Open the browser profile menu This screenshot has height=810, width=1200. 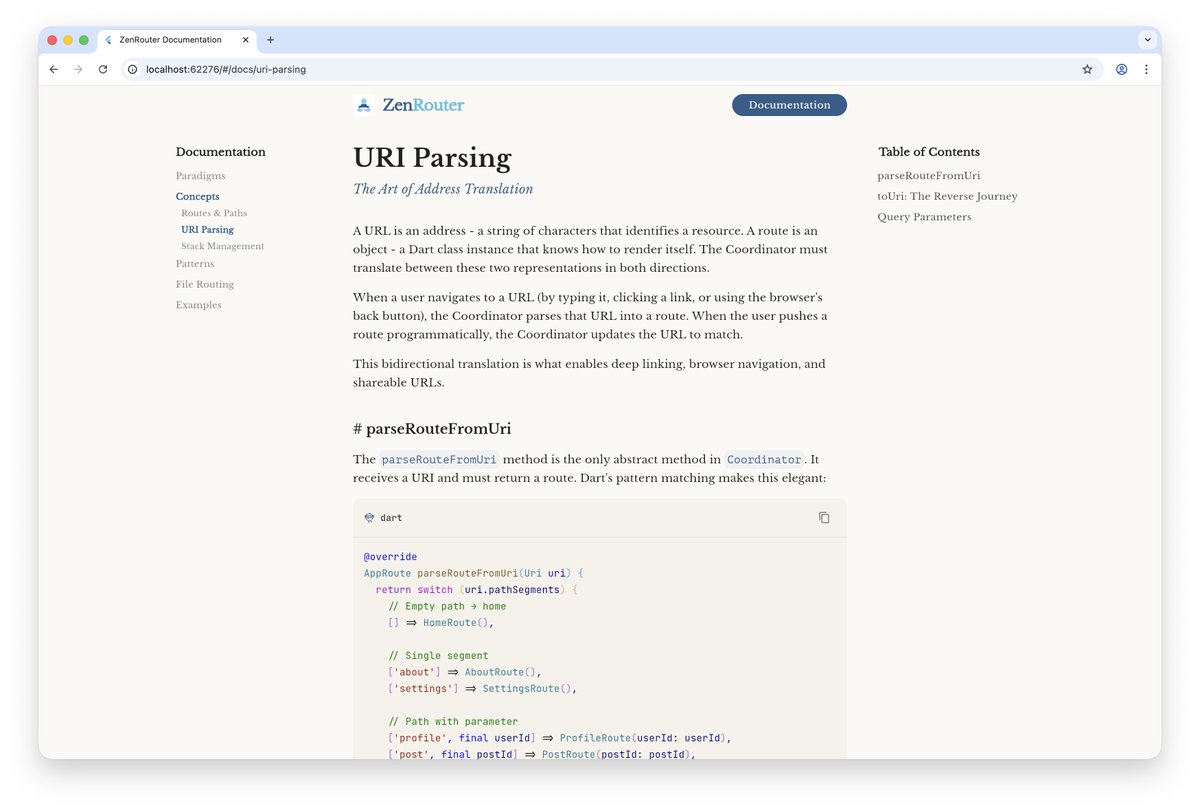1121,69
